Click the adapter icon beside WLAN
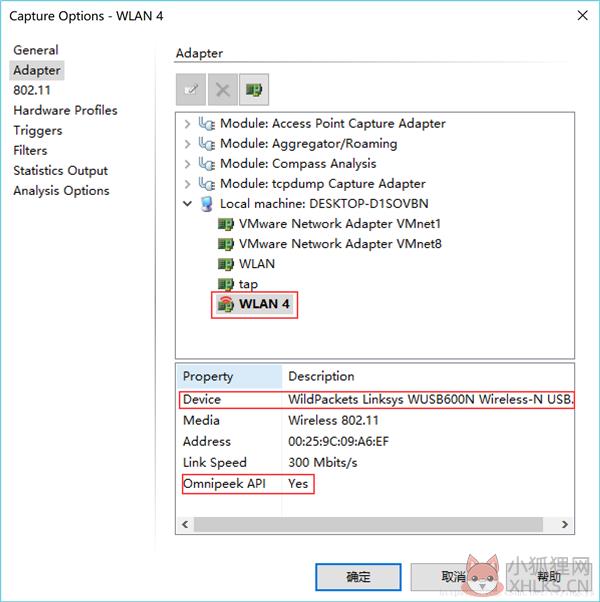The height and width of the screenshot is (602, 600). [x=226, y=264]
